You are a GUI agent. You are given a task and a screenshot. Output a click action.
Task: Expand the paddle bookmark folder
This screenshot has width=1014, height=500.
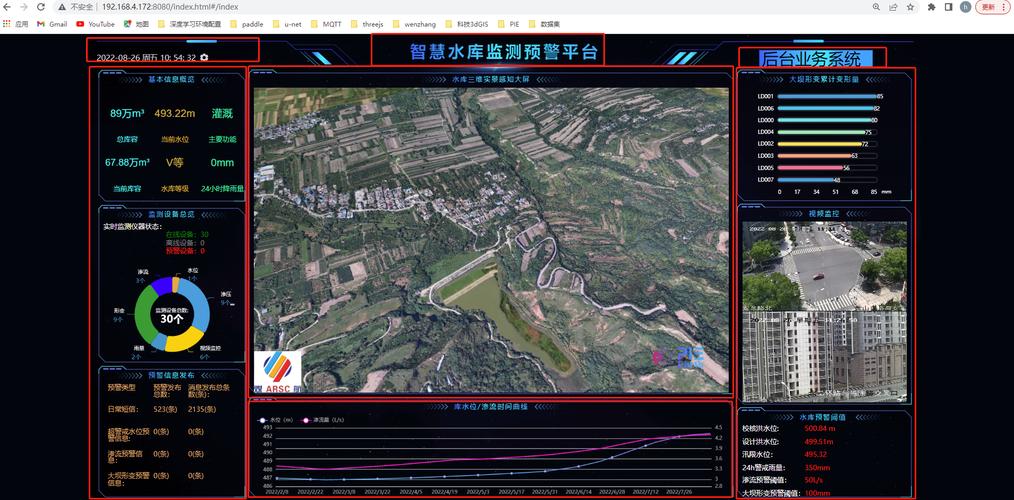(246, 24)
